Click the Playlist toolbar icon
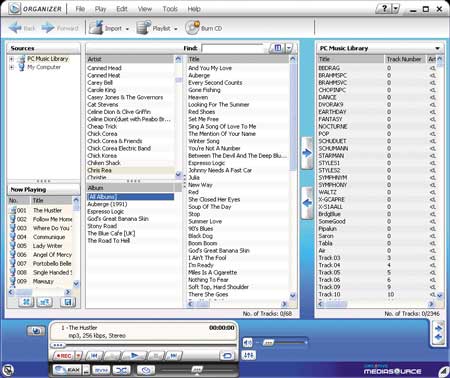450x378 pixels. tap(144, 28)
